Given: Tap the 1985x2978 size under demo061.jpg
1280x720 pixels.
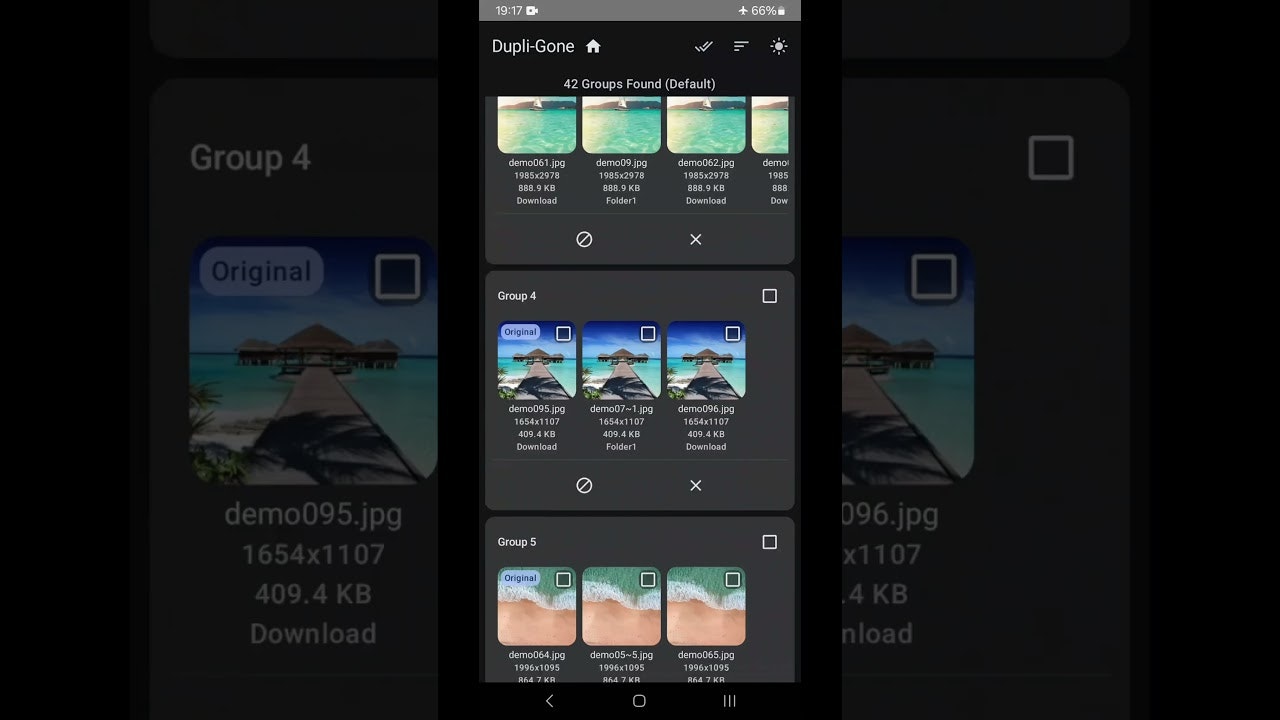Looking at the screenshot, I should coord(537,176).
